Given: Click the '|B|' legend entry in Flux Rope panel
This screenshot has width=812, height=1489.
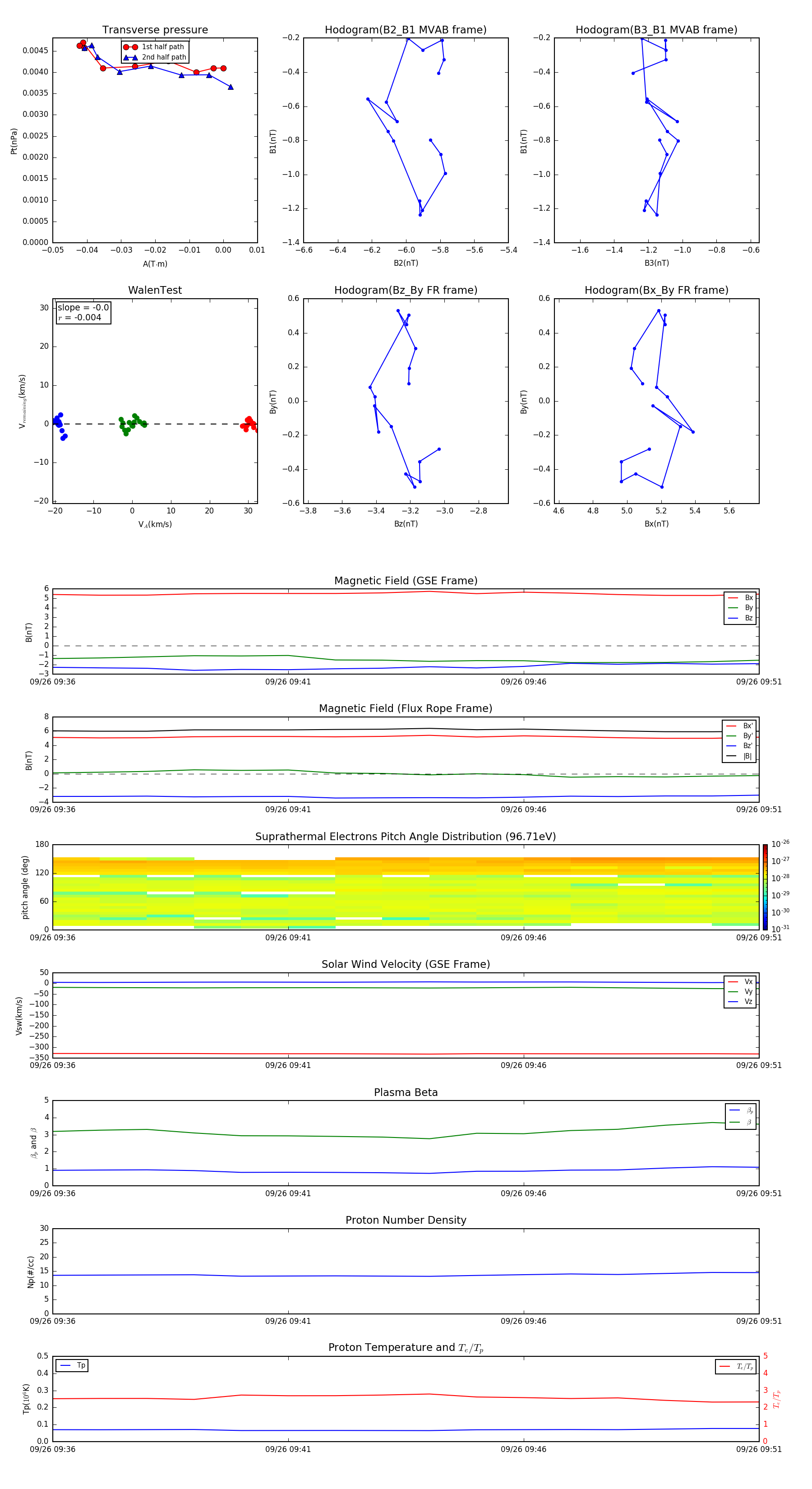Looking at the screenshot, I should [x=739, y=756].
